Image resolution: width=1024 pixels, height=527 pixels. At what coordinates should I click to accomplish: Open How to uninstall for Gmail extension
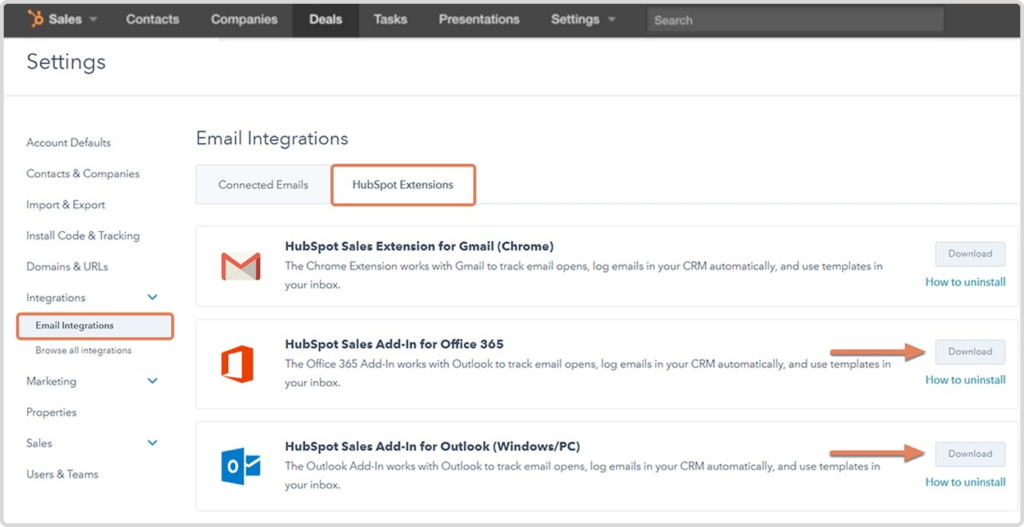(x=965, y=282)
